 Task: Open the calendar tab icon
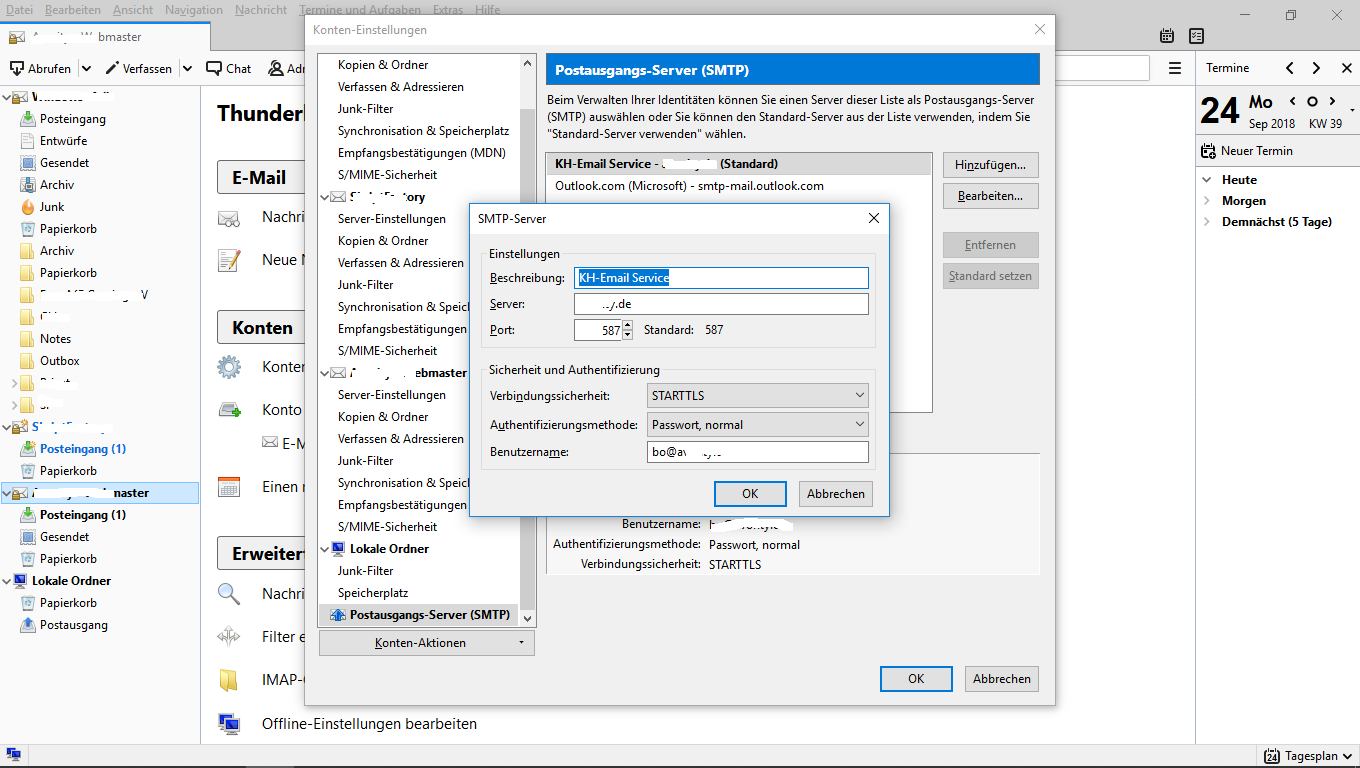click(1167, 36)
